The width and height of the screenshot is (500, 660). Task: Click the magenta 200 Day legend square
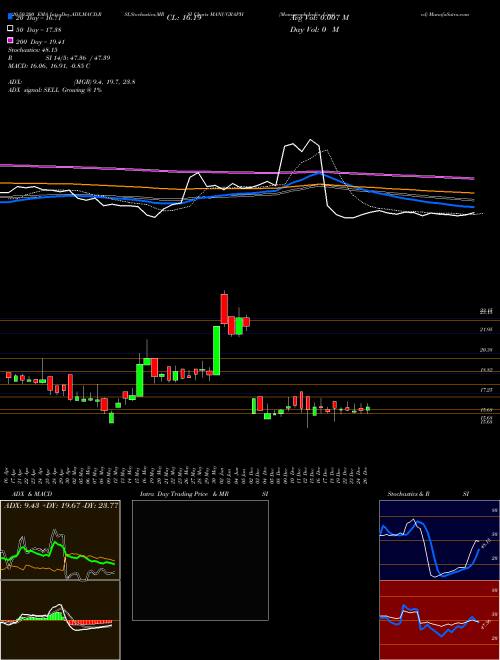pos(10,40)
